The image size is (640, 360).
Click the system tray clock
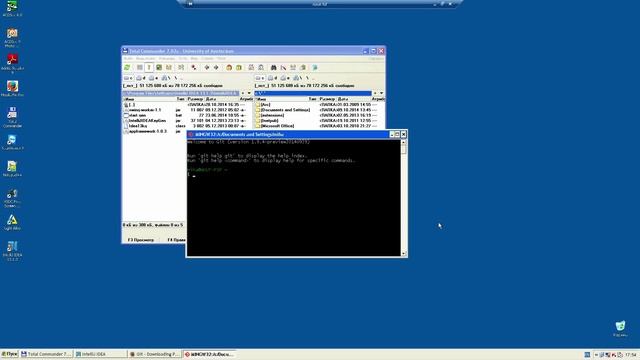click(x=631, y=355)
